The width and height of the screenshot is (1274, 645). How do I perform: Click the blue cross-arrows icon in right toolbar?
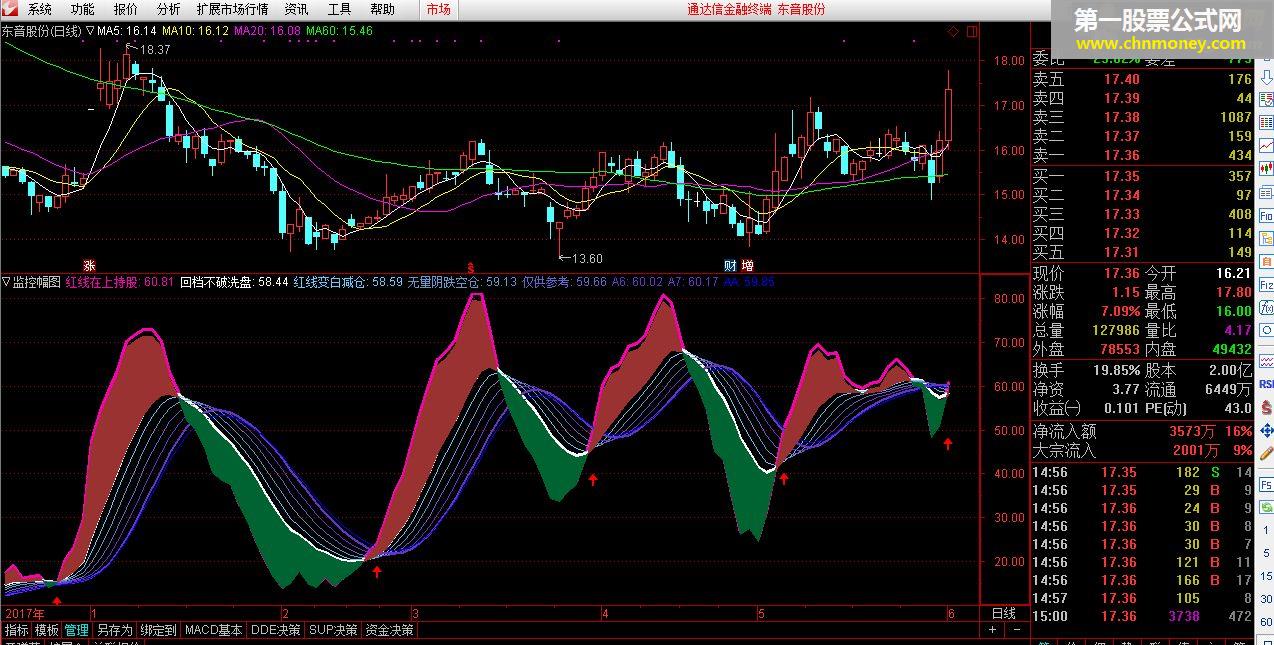coord(1266,432)
